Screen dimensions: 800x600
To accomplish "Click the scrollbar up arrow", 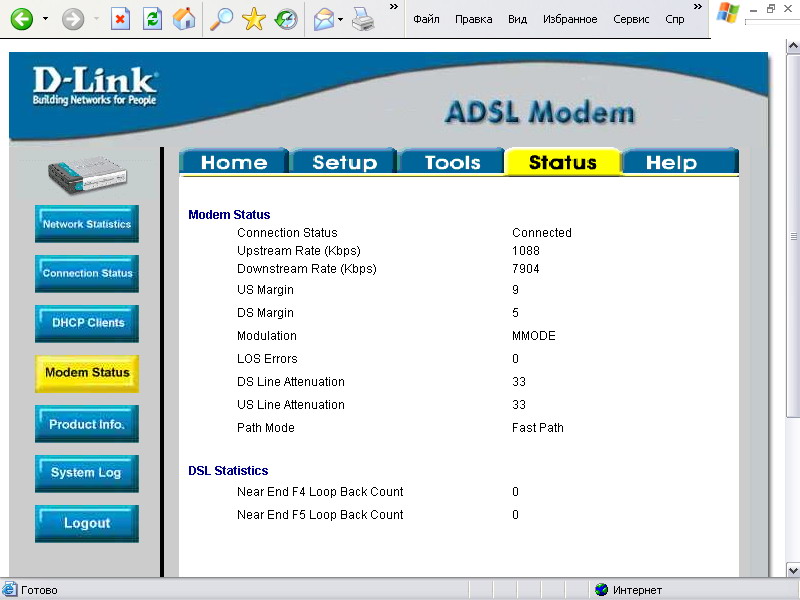I will 793,46.
